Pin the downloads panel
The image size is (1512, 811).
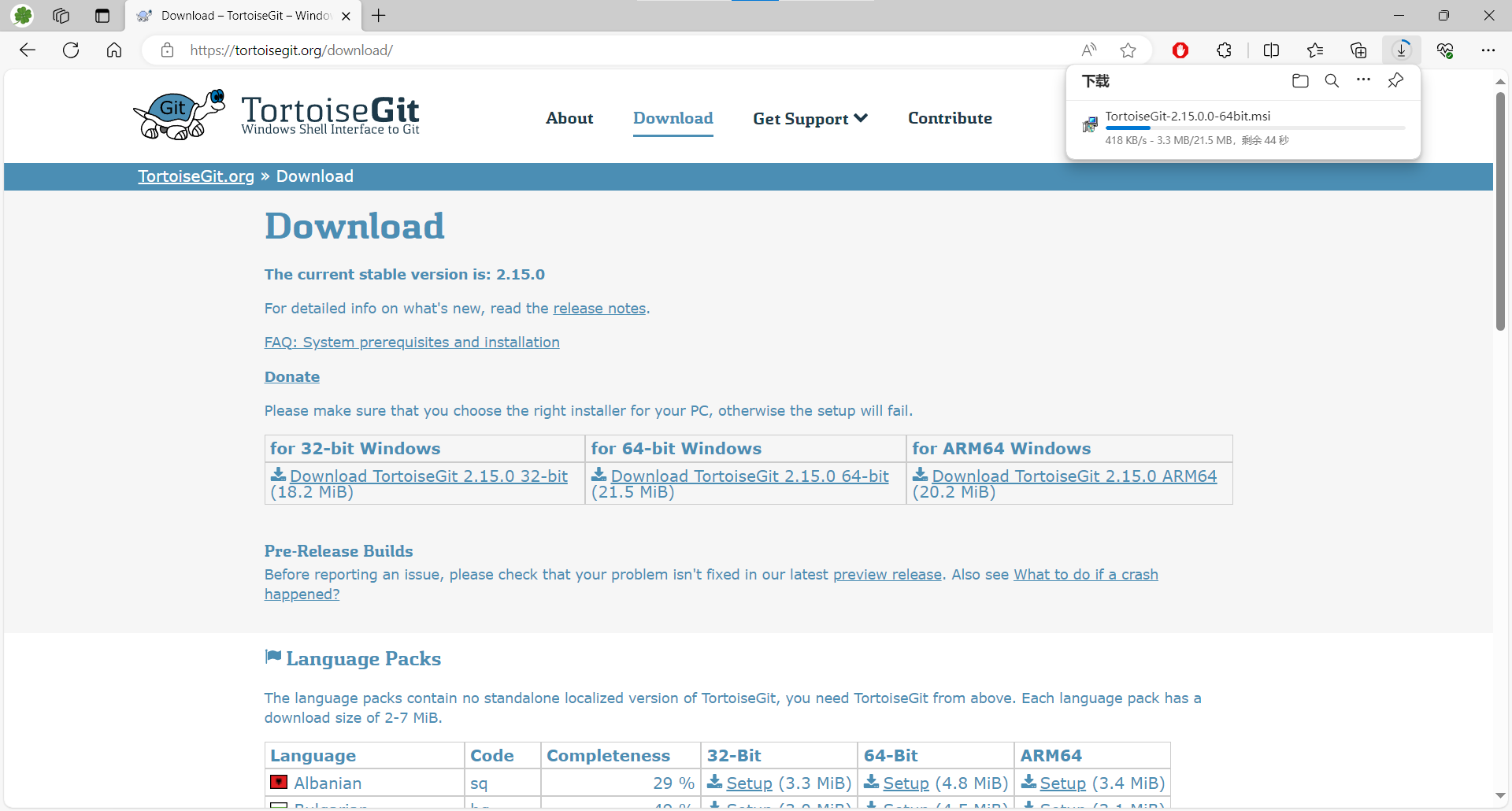[x=1395, y=81]
